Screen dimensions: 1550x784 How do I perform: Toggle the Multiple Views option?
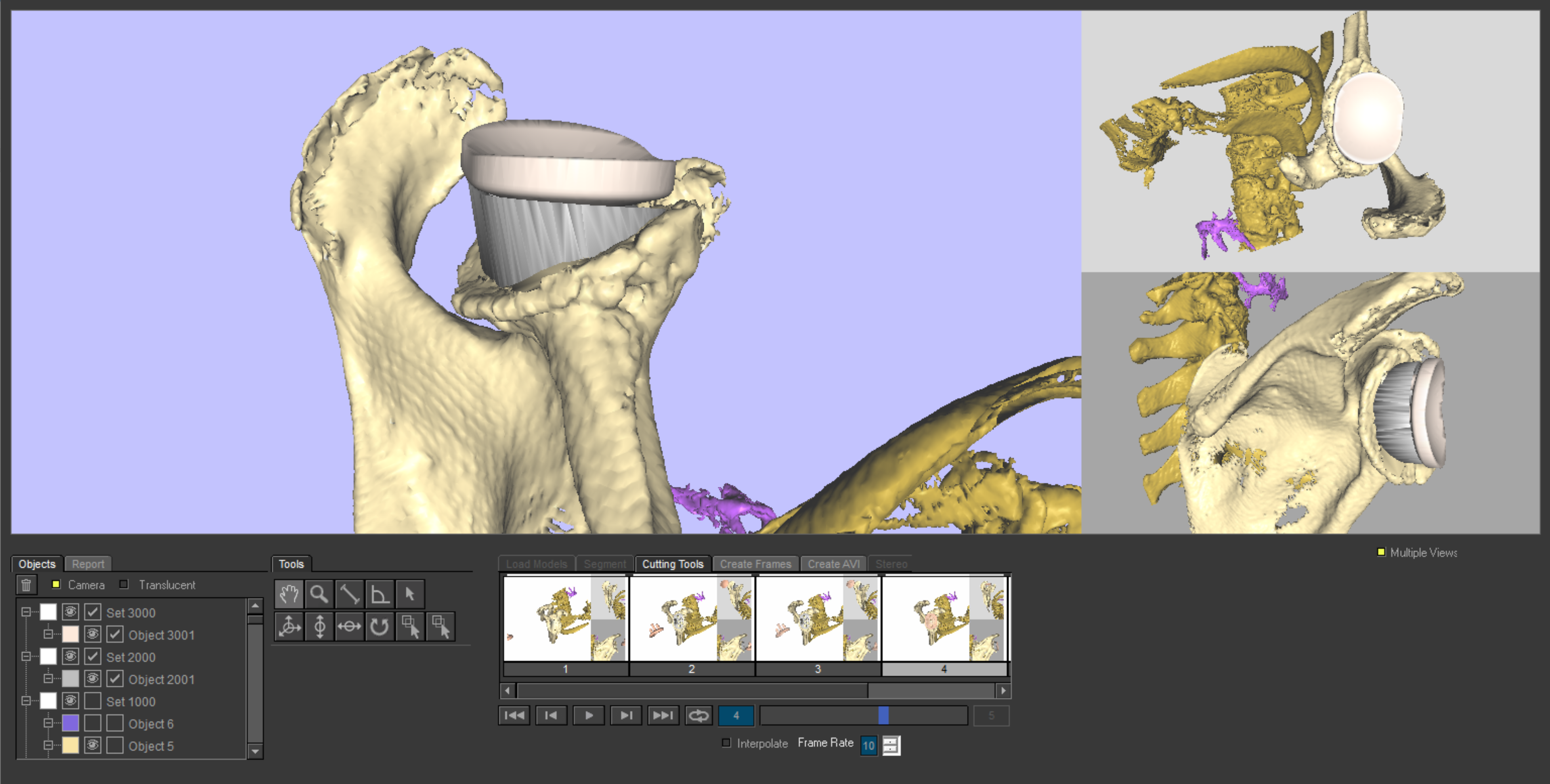[1382, 552]
